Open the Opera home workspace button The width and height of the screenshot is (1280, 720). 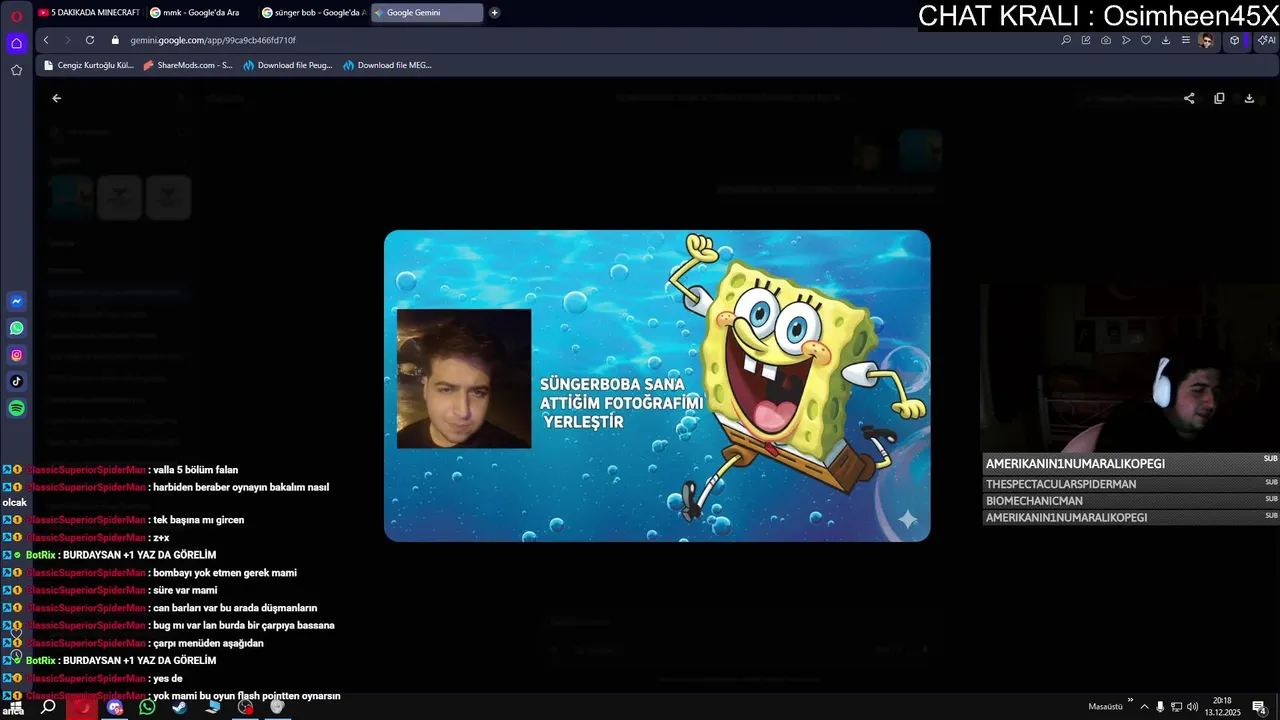coord(16,43)
